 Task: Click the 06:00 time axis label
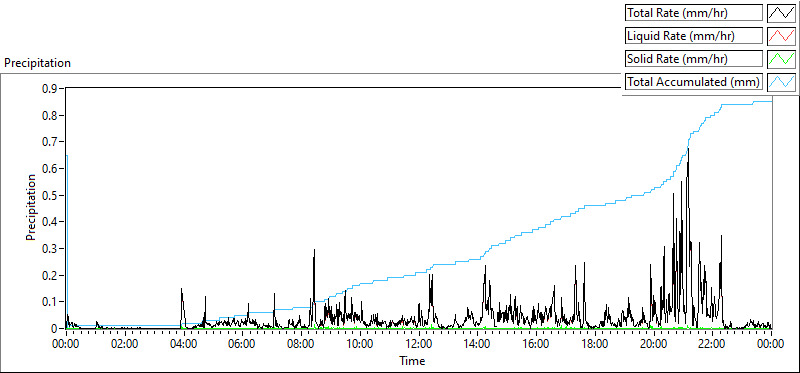click(242, 344)
